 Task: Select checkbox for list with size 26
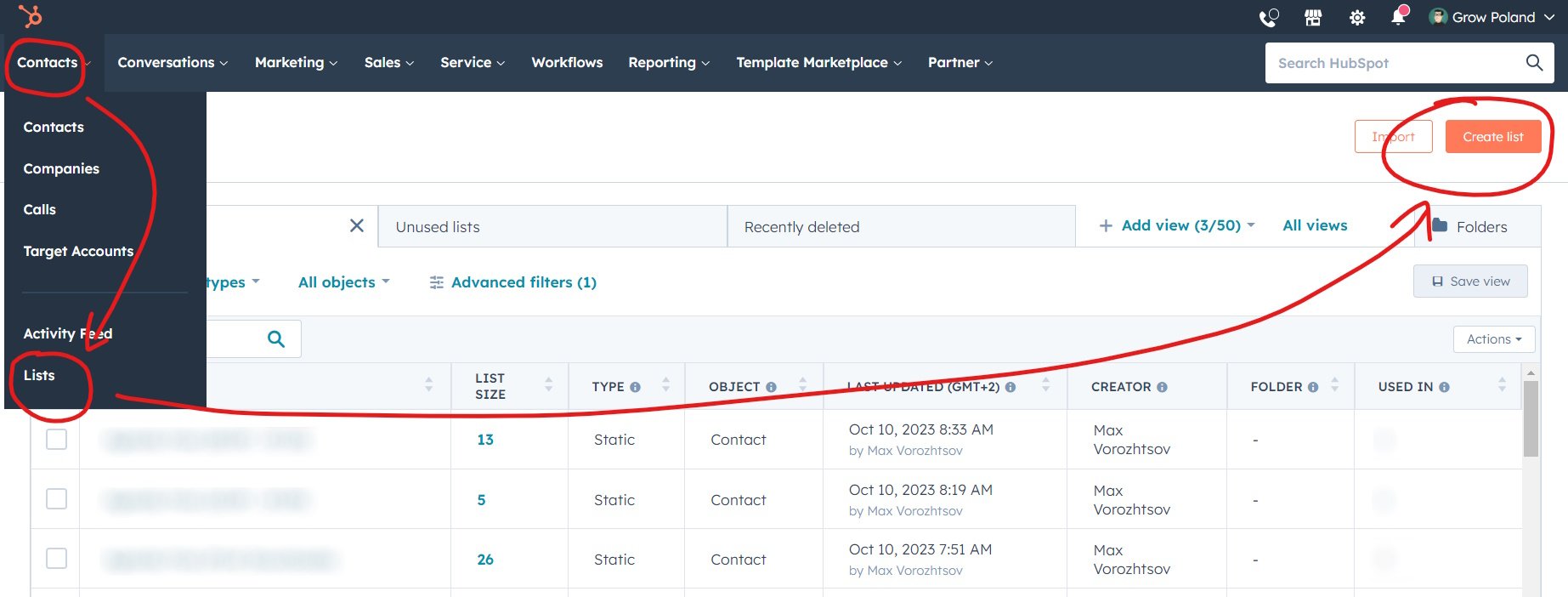(x=56, y=558)
